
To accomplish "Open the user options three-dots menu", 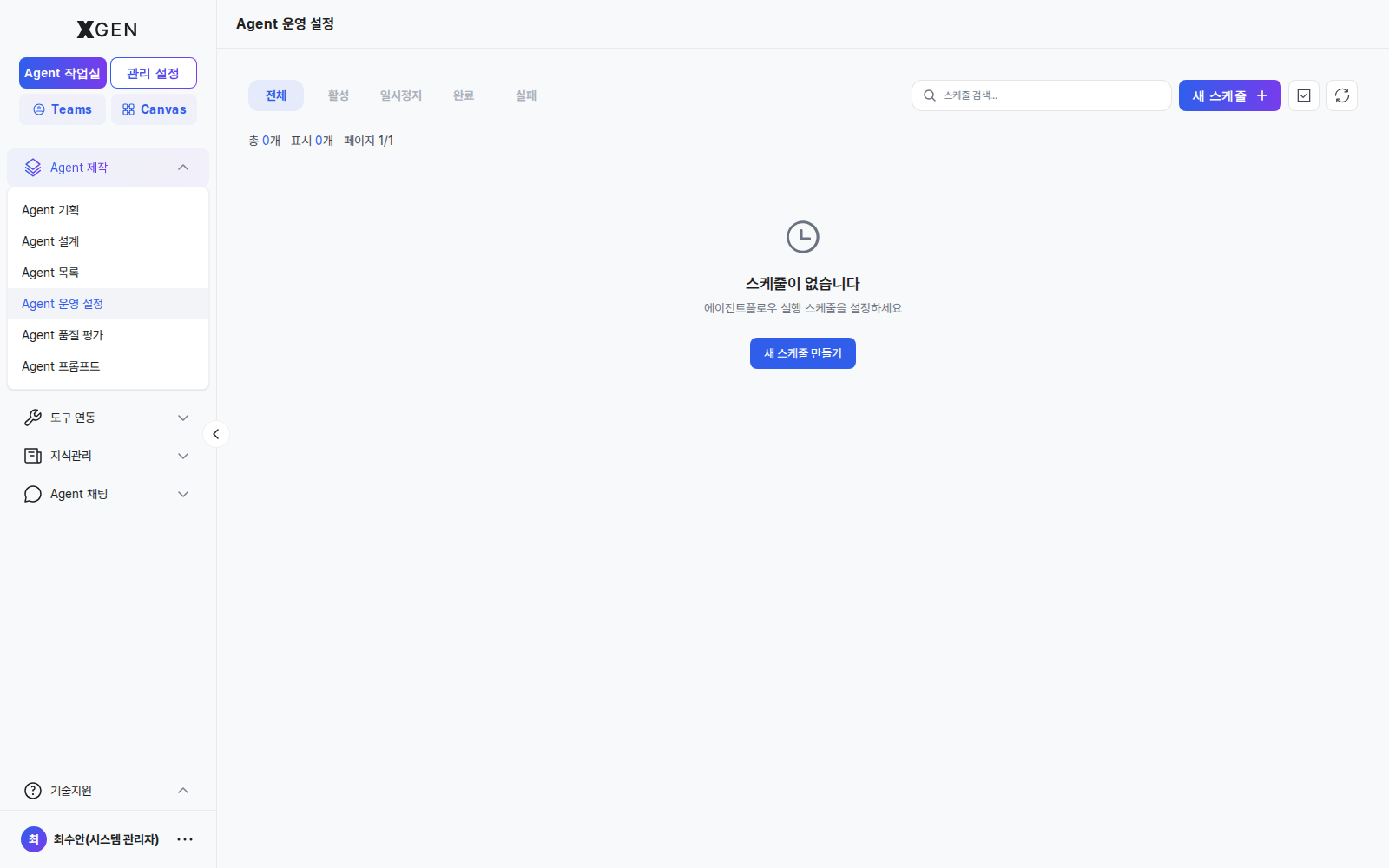I will tap(185, 839).
